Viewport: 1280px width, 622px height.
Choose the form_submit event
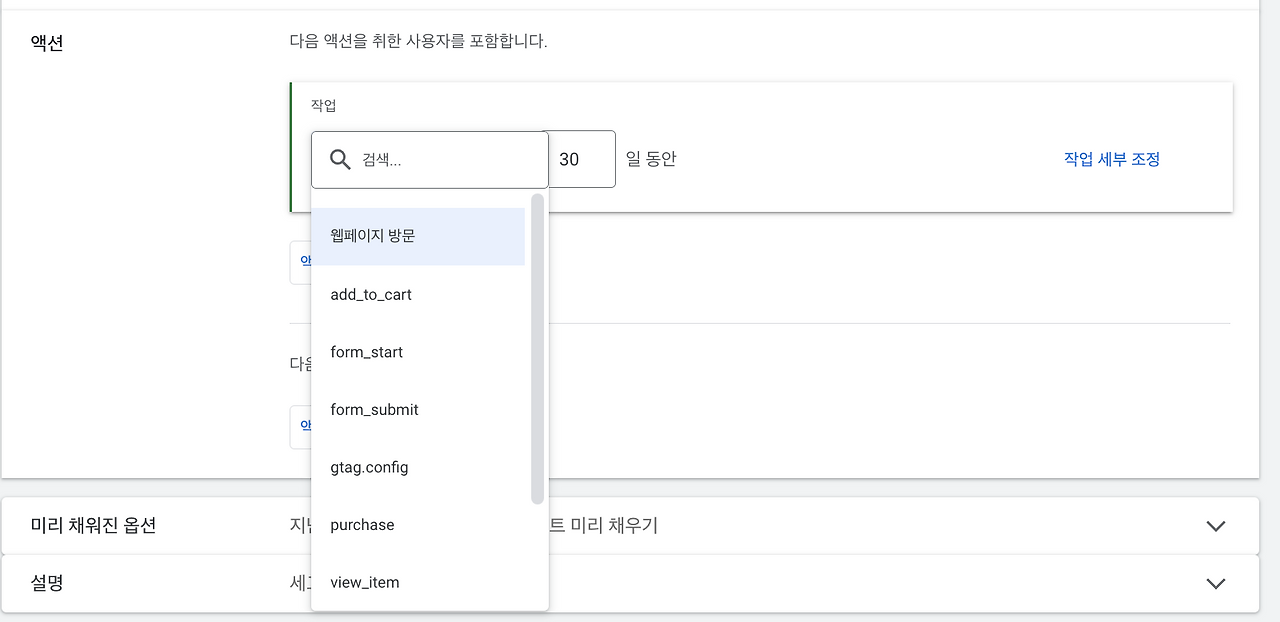click(x=374, y=409)
